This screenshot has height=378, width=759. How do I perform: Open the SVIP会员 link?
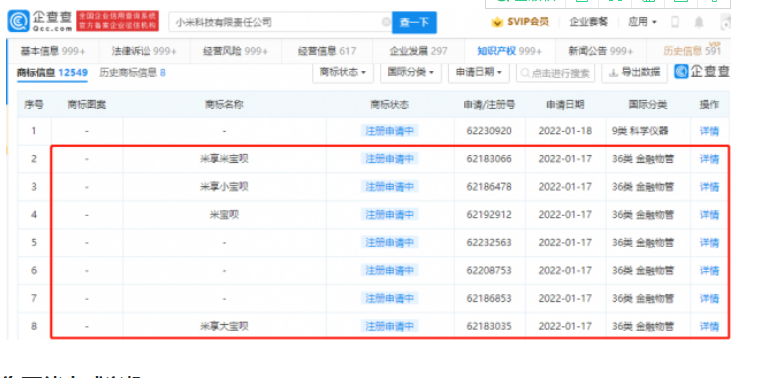[528, 22]
